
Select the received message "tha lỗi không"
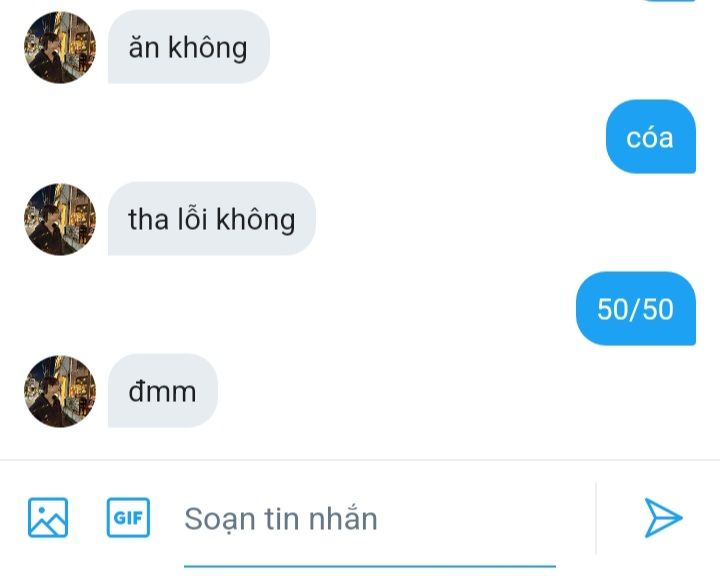pyautogui.click(x=212, y=219)
